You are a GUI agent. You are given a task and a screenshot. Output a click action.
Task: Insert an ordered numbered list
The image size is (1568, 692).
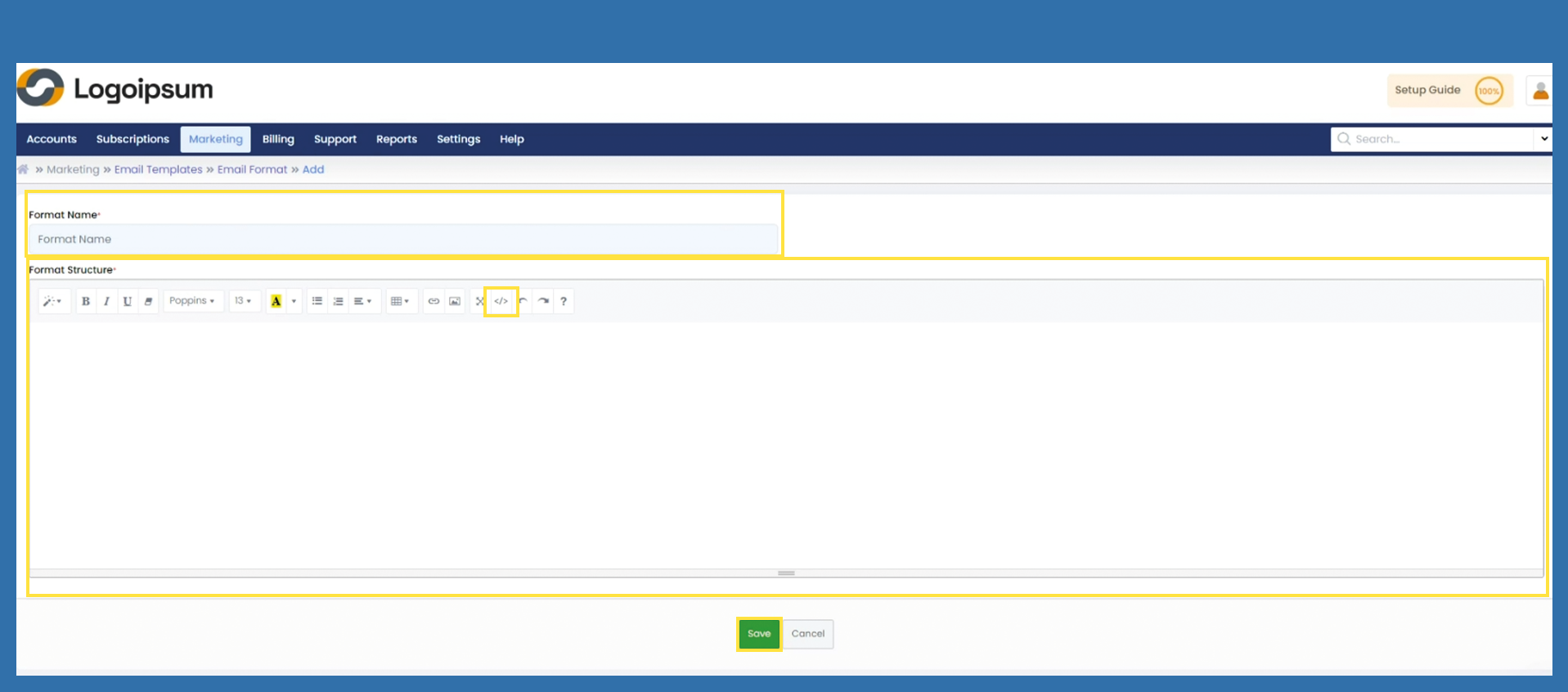tap(338, 301)
